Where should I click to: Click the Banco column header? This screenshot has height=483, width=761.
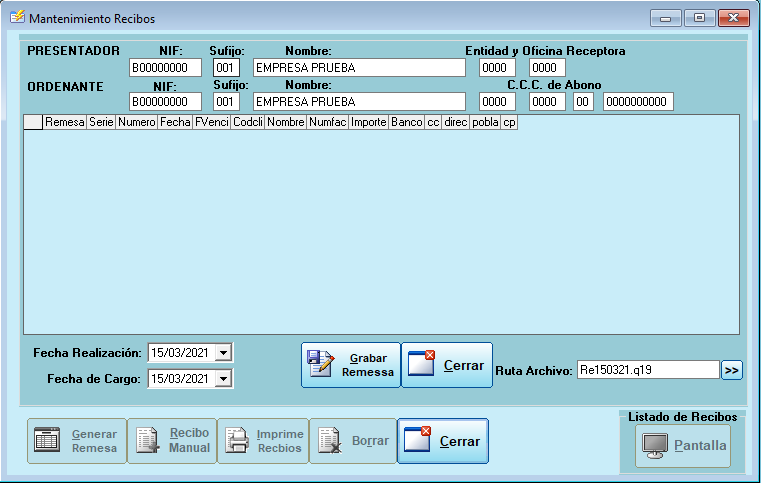[407, 122]
